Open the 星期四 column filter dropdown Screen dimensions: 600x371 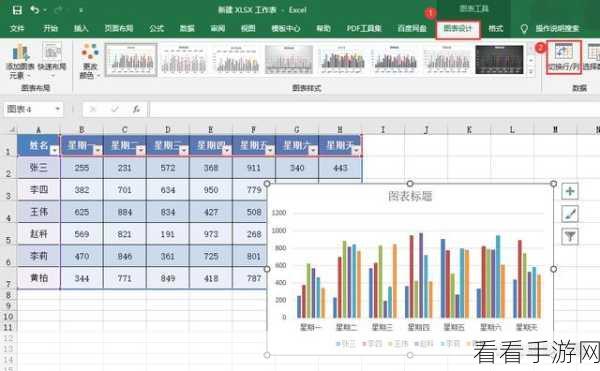[227, 151]
